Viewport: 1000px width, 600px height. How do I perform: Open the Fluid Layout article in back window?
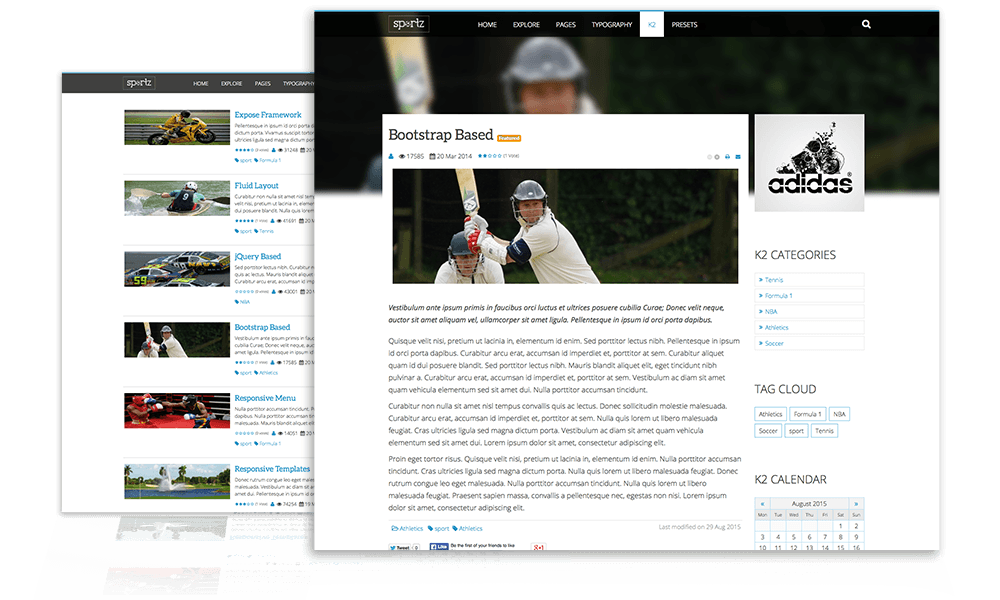click(x=256, y=186)
